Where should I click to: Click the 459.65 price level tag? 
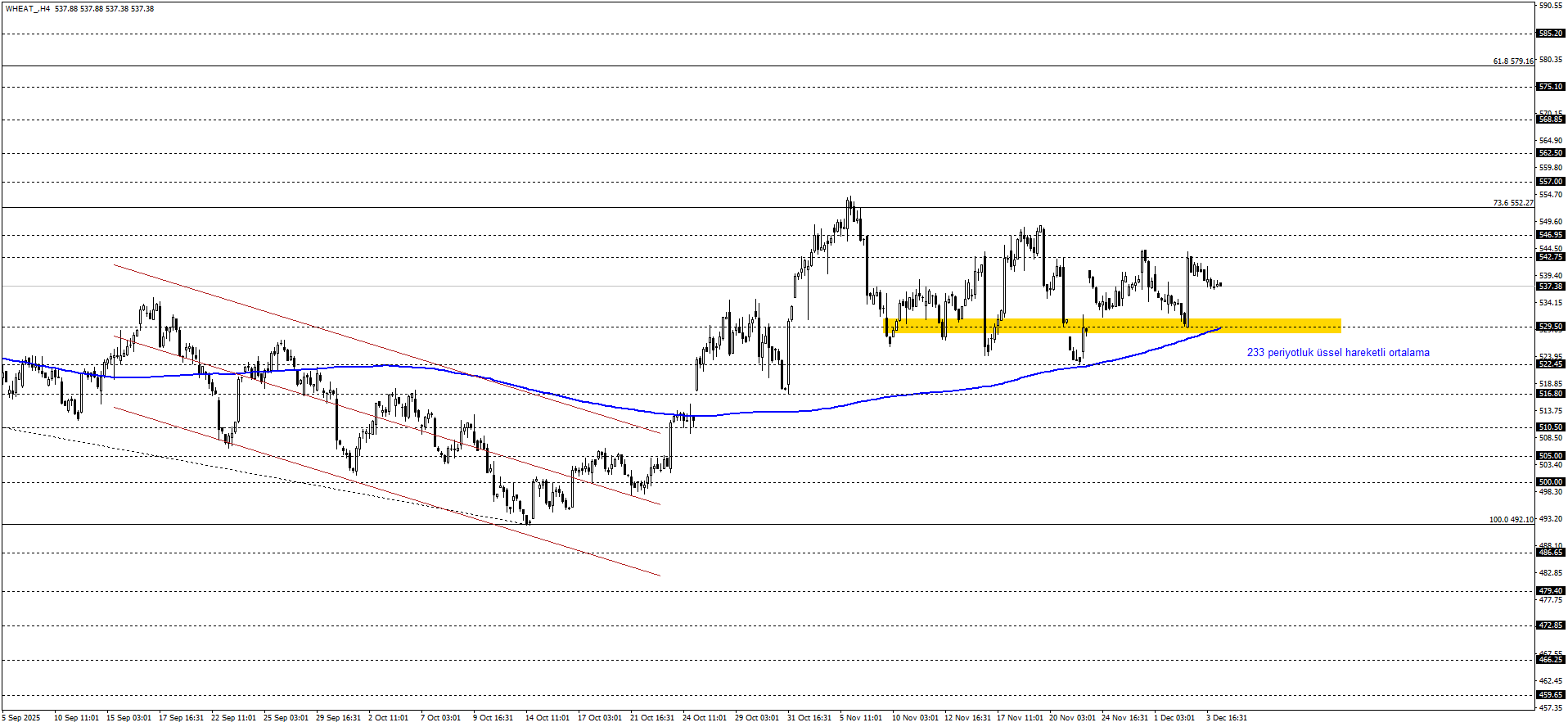pos(1550,695)
